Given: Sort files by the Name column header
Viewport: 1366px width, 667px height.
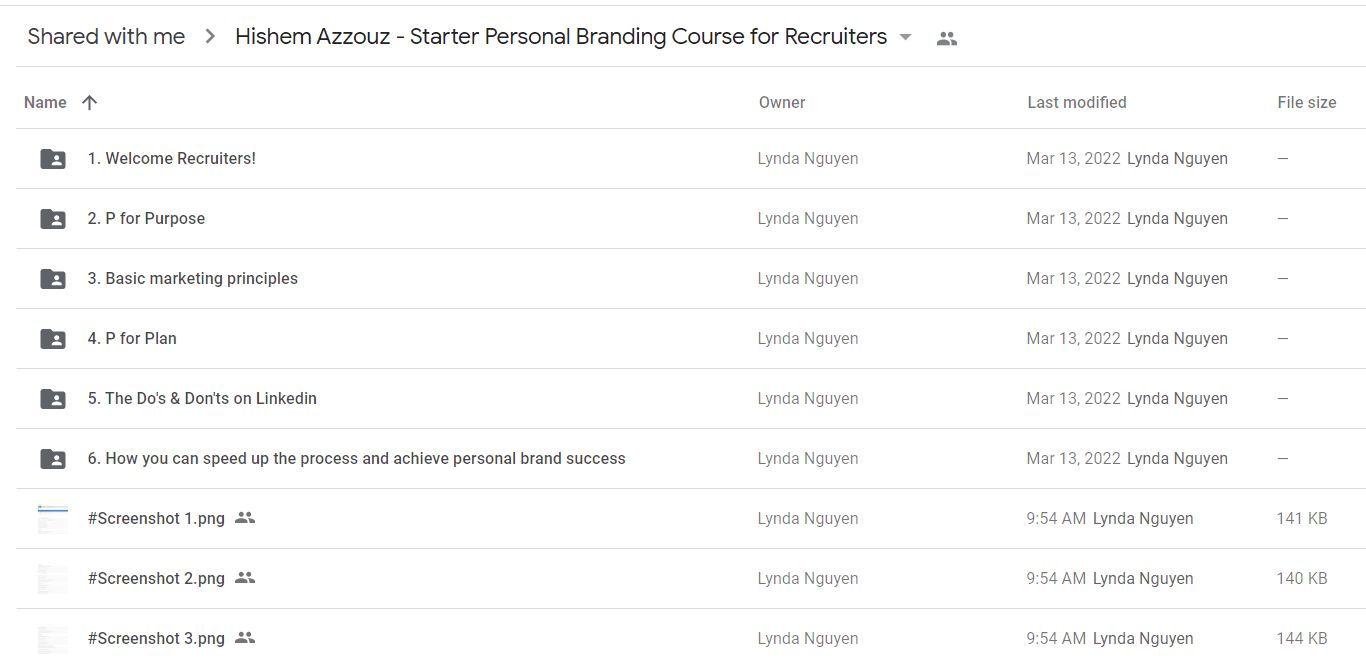Looking at the screenshot, I should click(45, 102).
